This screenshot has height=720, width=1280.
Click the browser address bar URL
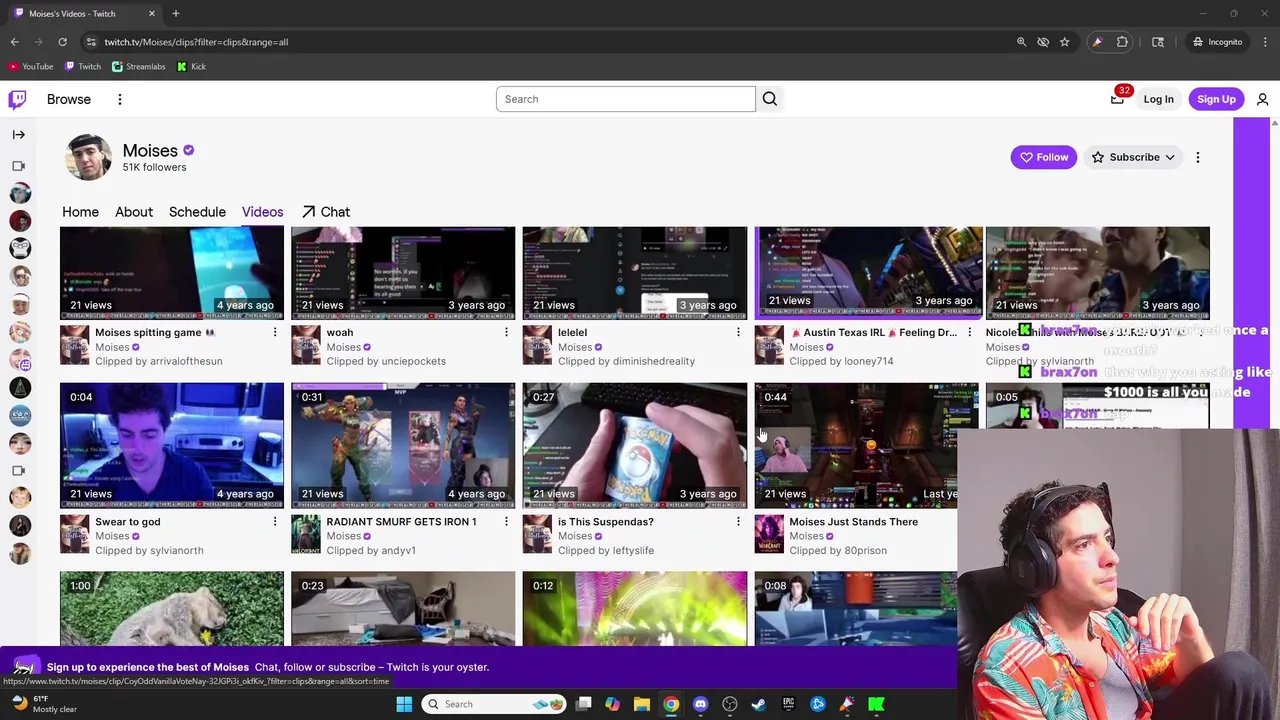(196, 42)
